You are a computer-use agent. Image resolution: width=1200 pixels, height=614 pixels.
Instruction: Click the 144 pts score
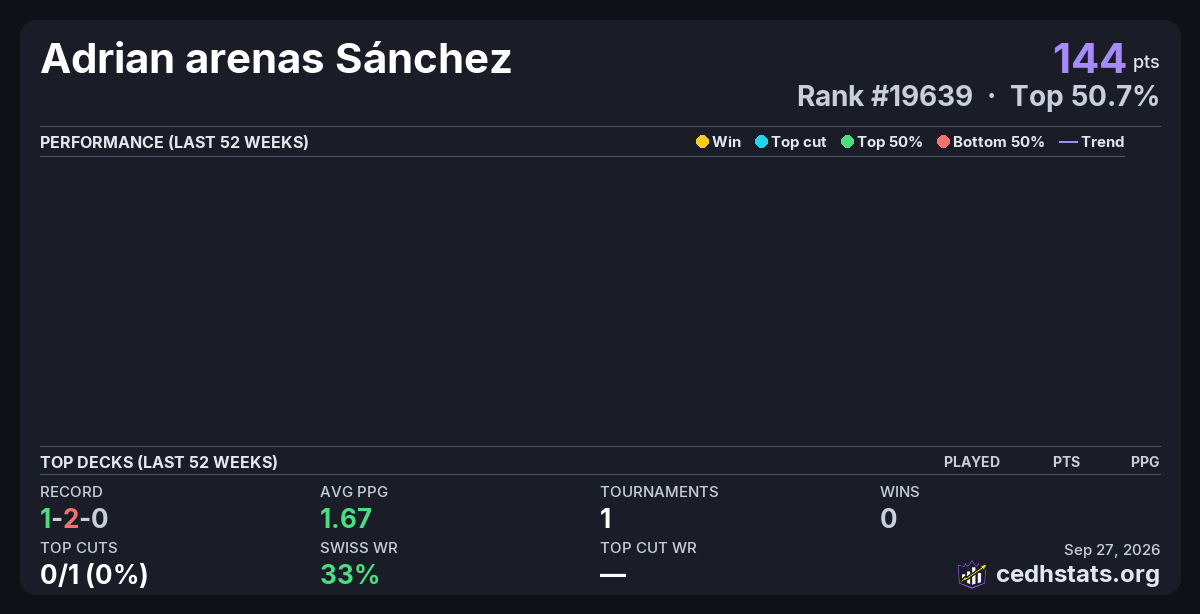point(1107,59)
